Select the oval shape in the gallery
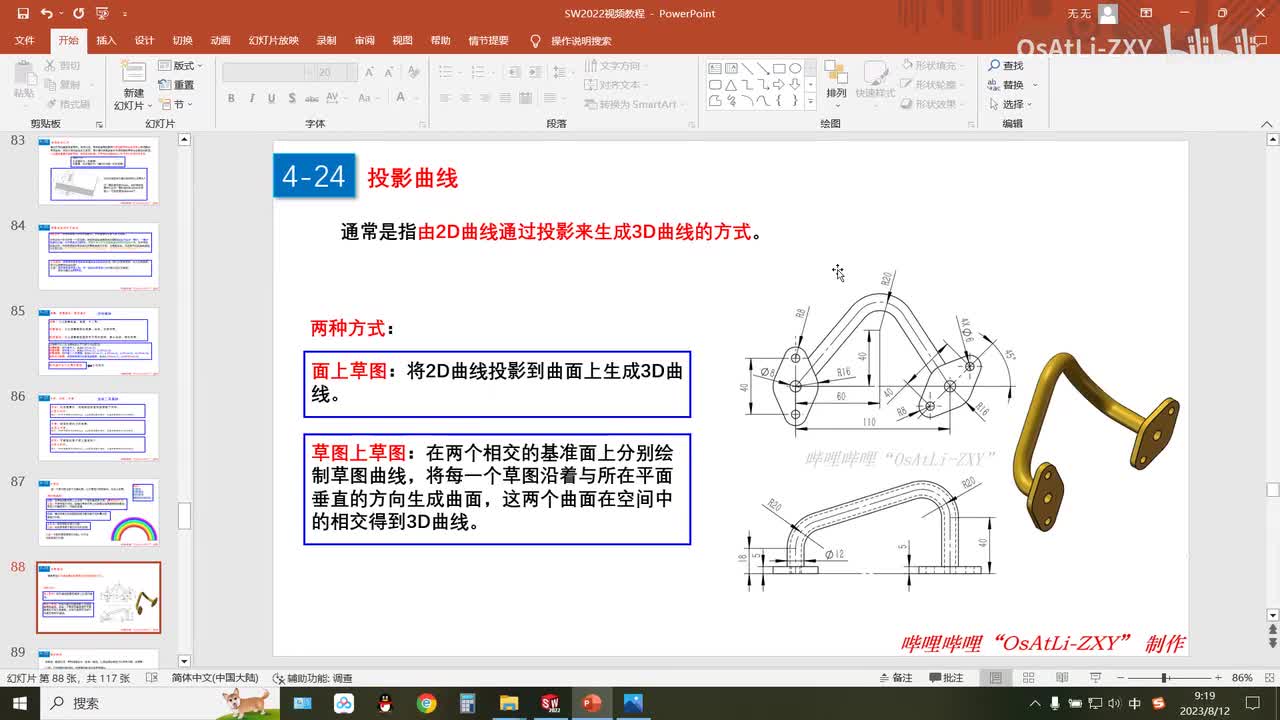Screen dimensions: 1280x720 (x=795, y=69)
